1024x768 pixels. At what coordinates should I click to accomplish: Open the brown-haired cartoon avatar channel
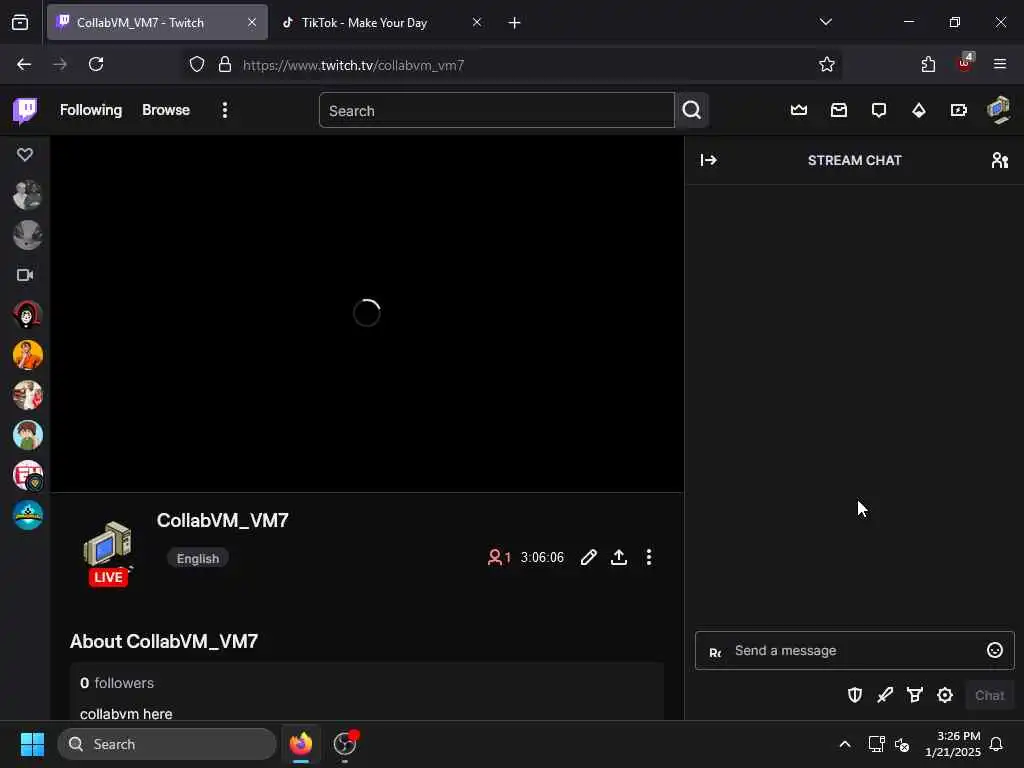(x=27, y=435)
